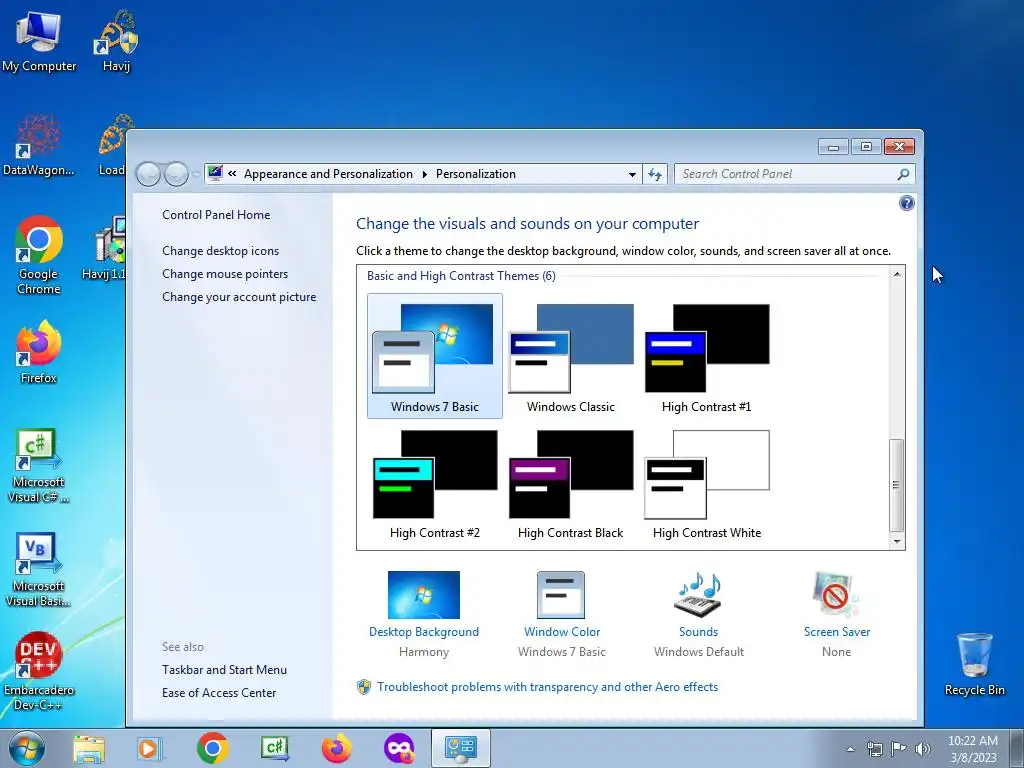Select the Windows 7 Basic theme
The height and width of the screenshot is (768, 1024).
click(x=435, y=356)
